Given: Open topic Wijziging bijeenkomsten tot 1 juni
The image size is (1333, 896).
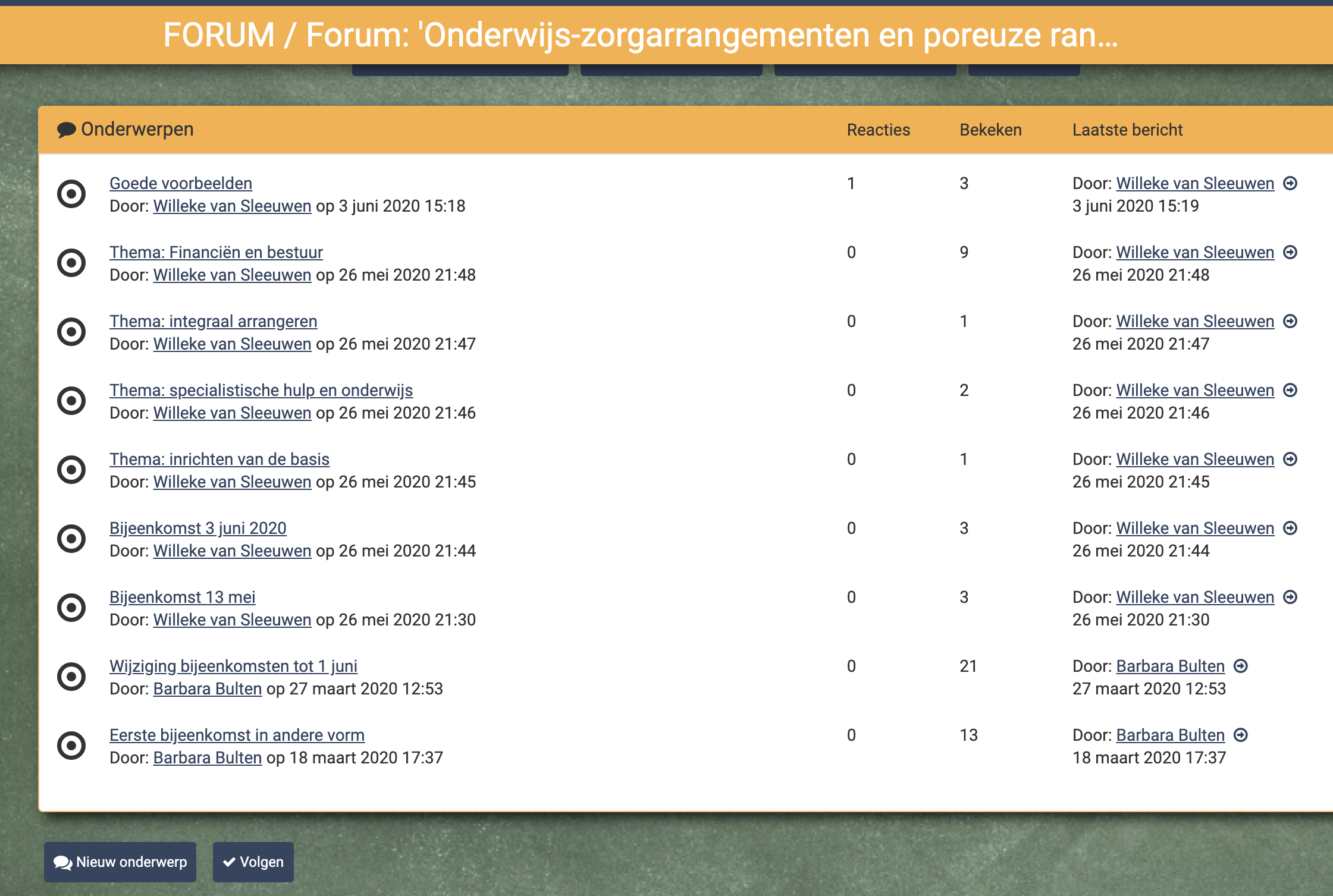Looking at the screenshot, I should coord(233,666).
